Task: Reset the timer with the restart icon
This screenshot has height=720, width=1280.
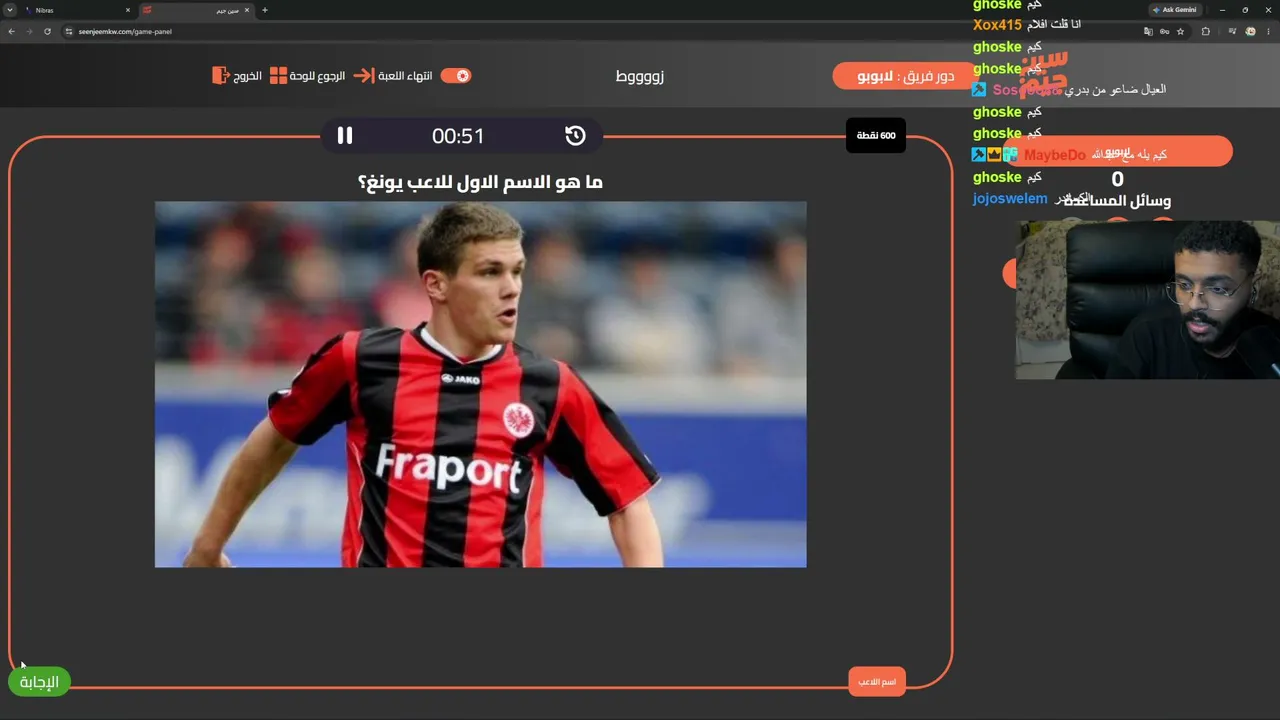Action: (575, 136)
